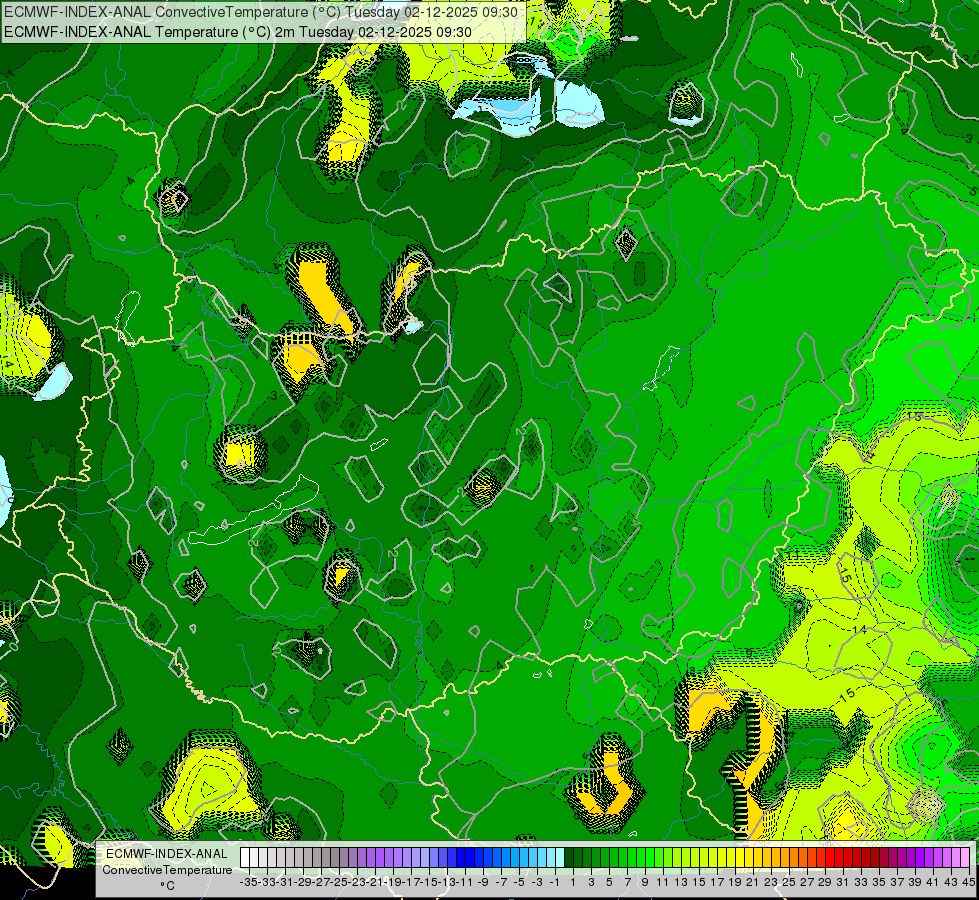Click the 5 legend tick label
This screenshot has width=979, height=900.
[609, 883]
